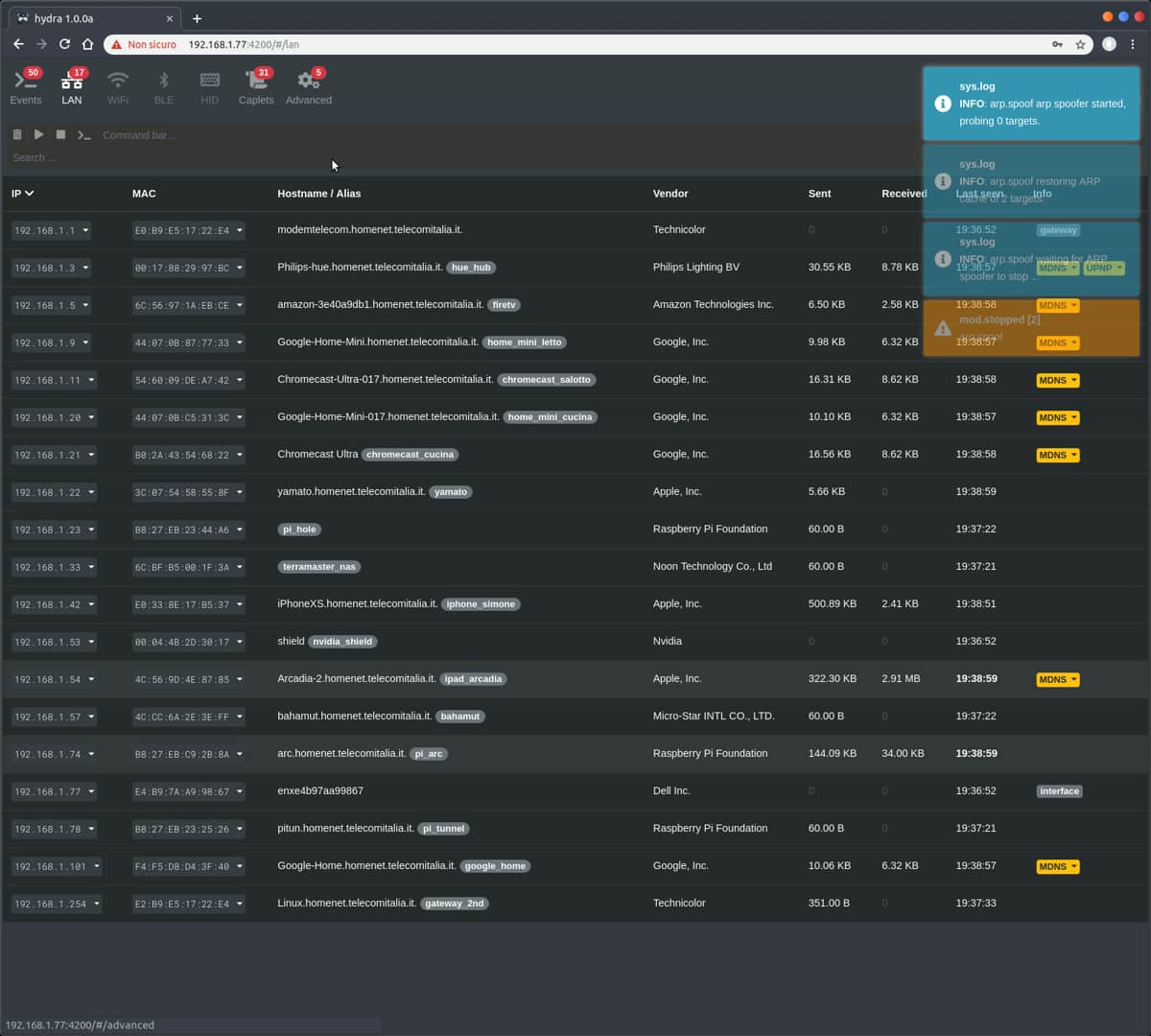Click the terminal prompt icon
The image size is (1151, 1036).
(x=84, y=135)
